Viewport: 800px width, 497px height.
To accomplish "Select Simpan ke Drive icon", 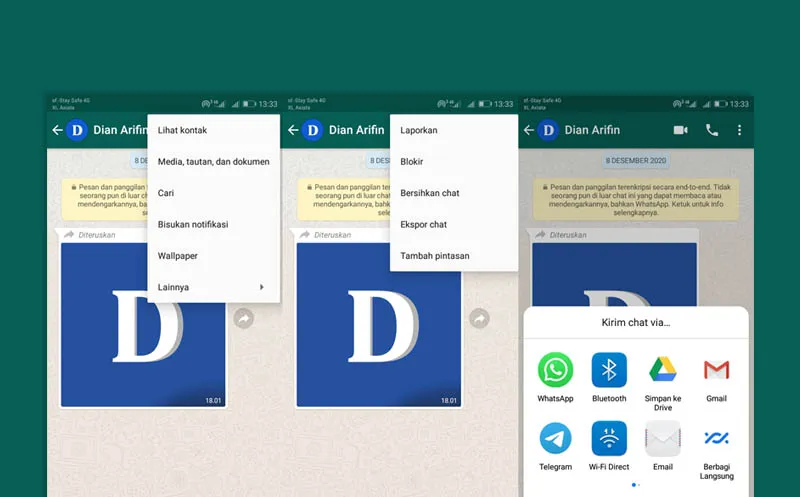I will coord(663,370).
